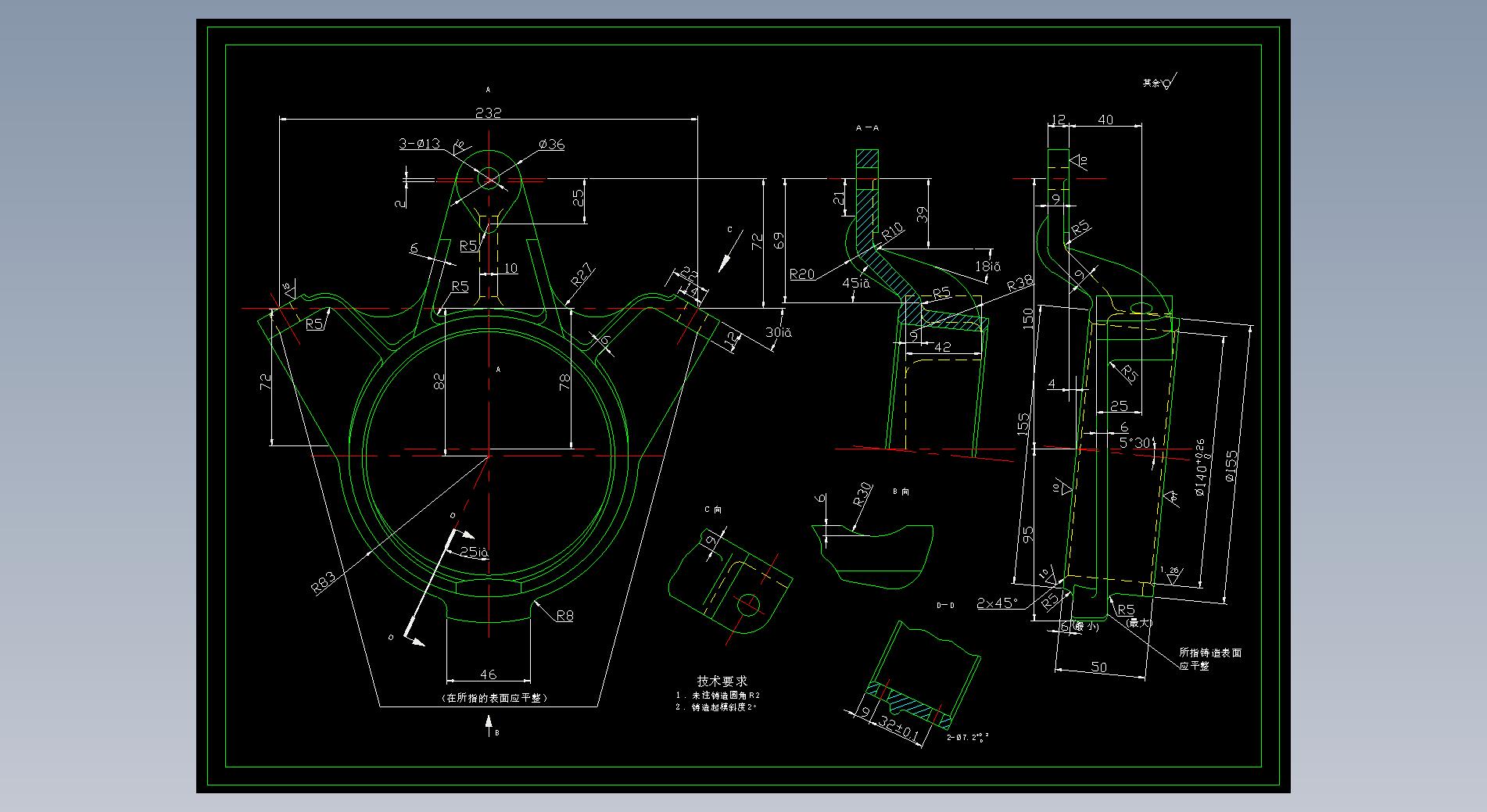Click the "69" vertical dimension

point(779,240)
